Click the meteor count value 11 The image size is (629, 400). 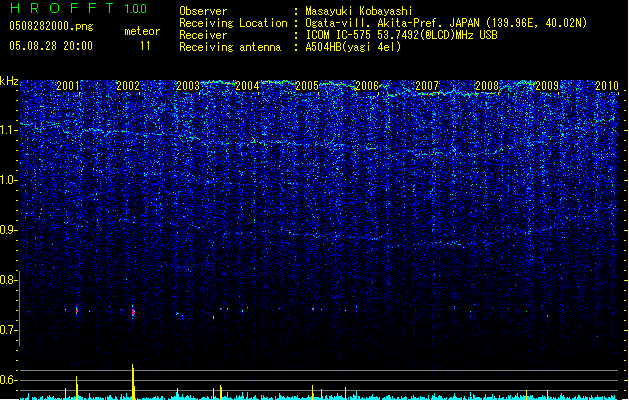(145, 46)
